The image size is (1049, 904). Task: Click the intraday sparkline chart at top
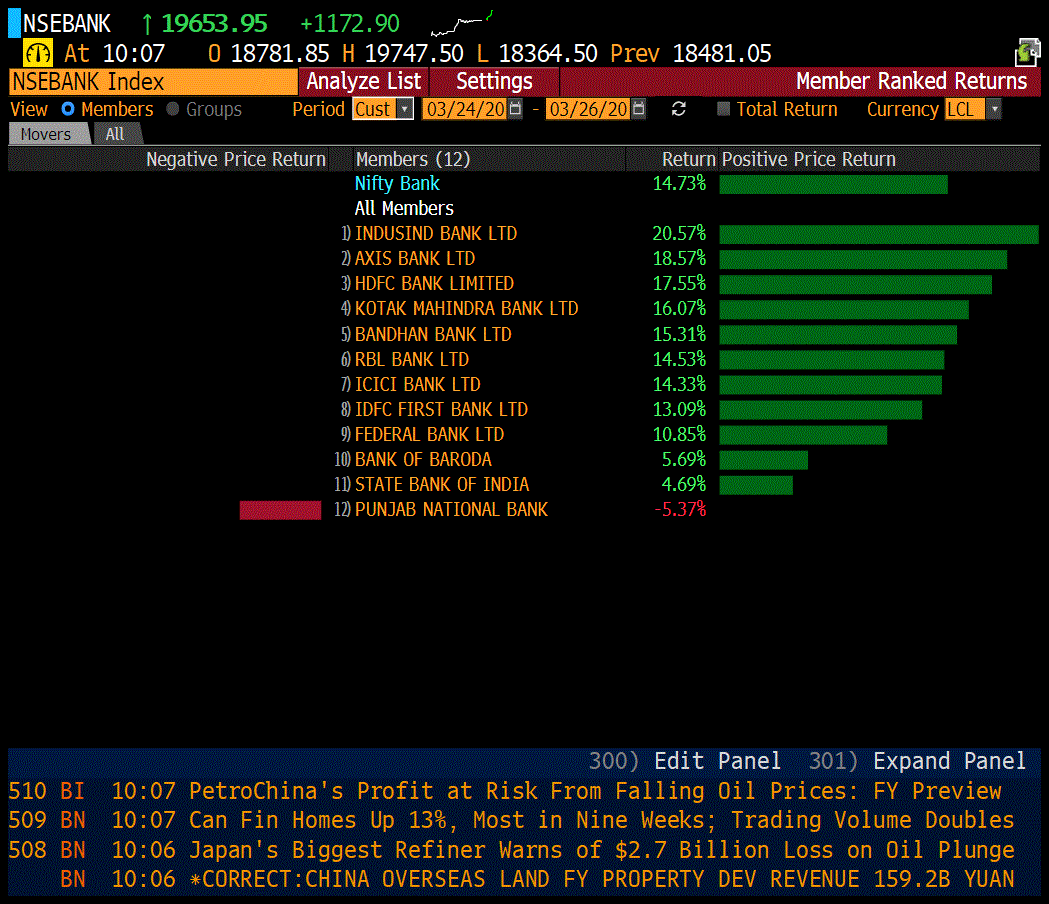click(461, 22)
